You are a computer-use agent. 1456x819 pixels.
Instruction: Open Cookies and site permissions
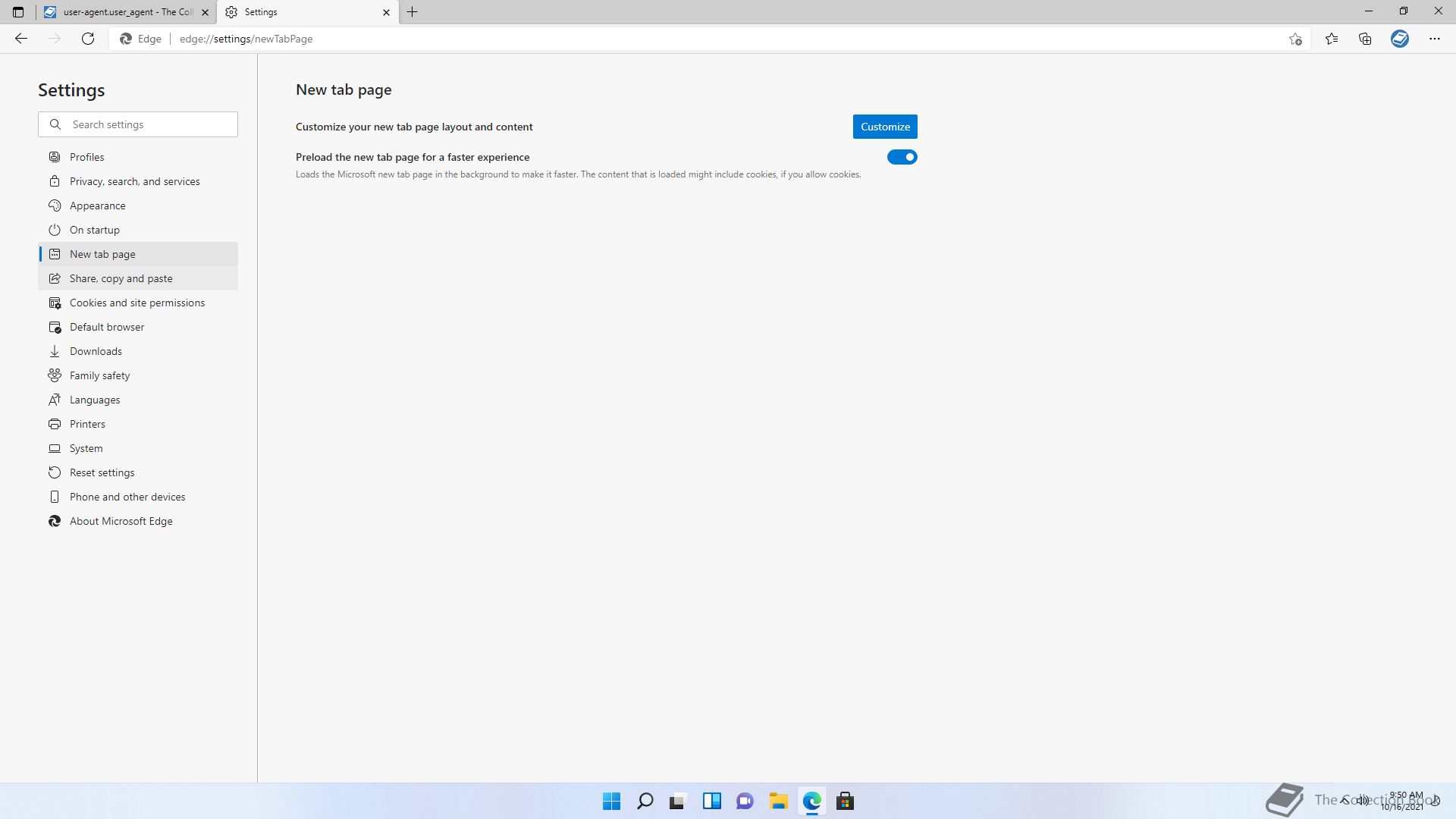point(138,303)
